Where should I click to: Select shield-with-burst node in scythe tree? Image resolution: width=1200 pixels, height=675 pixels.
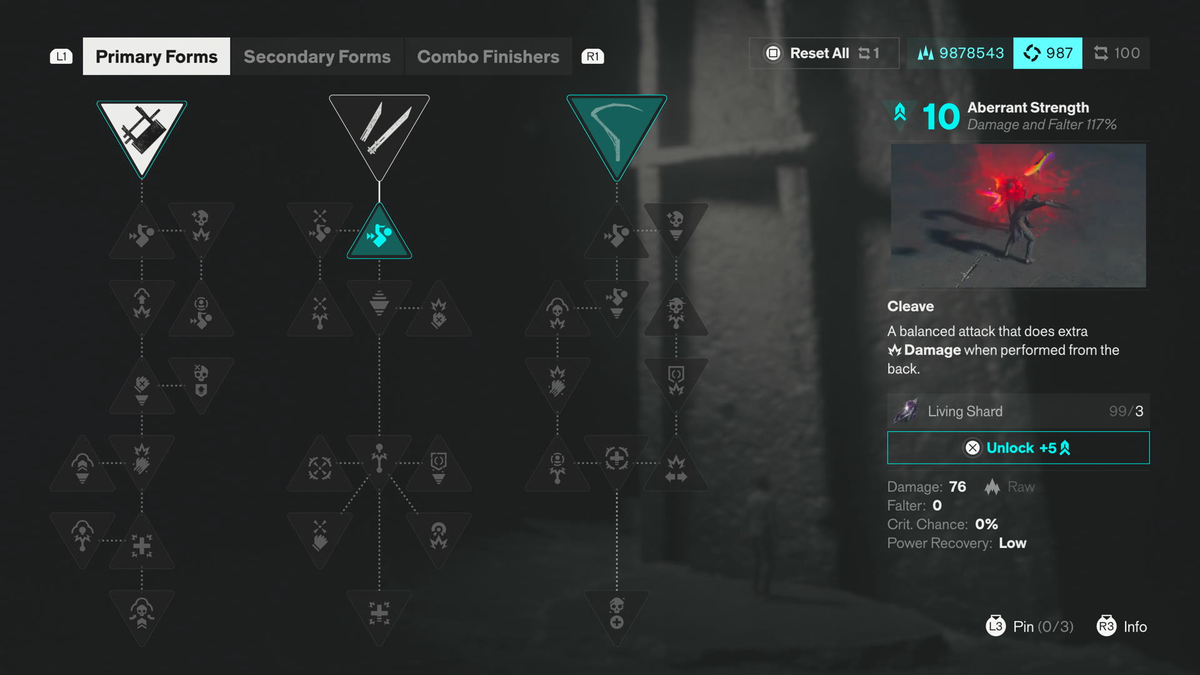coord(675,380)
